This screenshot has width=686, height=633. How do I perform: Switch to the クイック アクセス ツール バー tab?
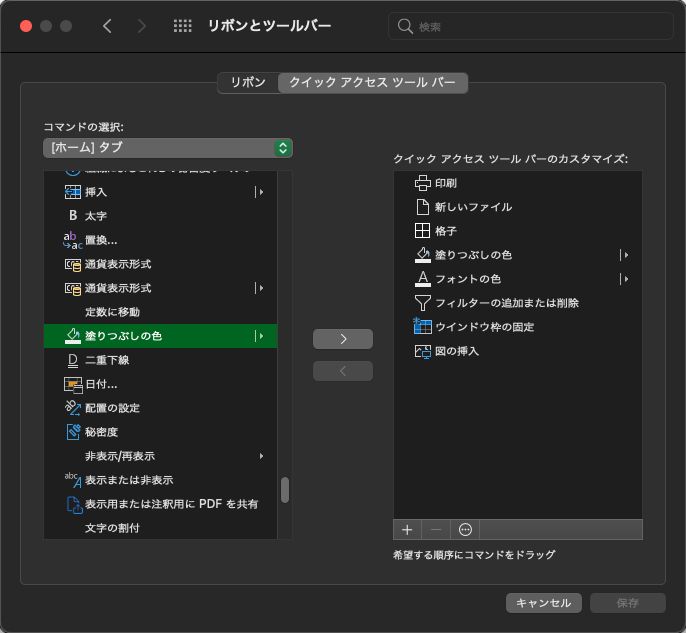point(372,83)
